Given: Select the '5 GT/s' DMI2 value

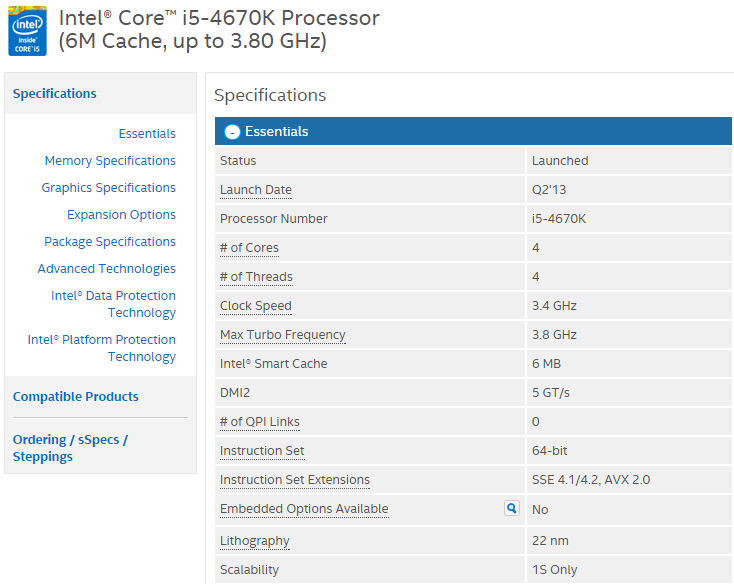Looking at the screenshot, I should click(x=550, y=393).
